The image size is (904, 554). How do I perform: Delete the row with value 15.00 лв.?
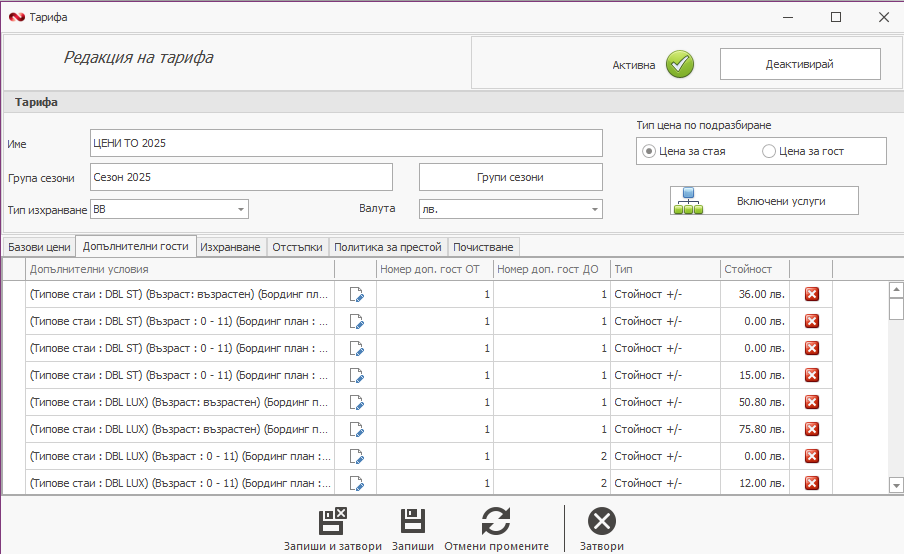point(812,375)
